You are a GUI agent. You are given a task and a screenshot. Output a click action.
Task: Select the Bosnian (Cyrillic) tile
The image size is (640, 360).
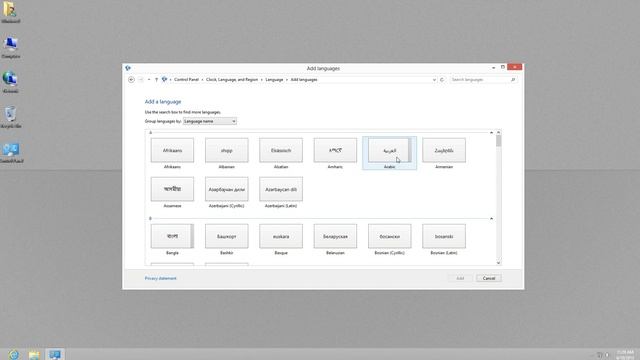(x=389, y=240)
